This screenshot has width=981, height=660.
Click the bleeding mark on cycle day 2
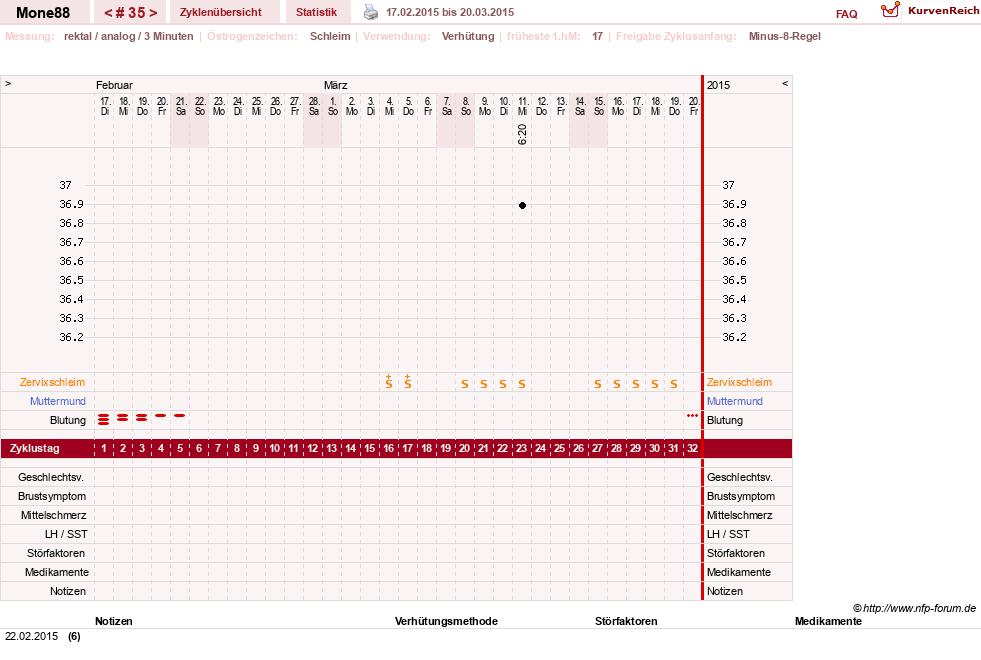123,417
